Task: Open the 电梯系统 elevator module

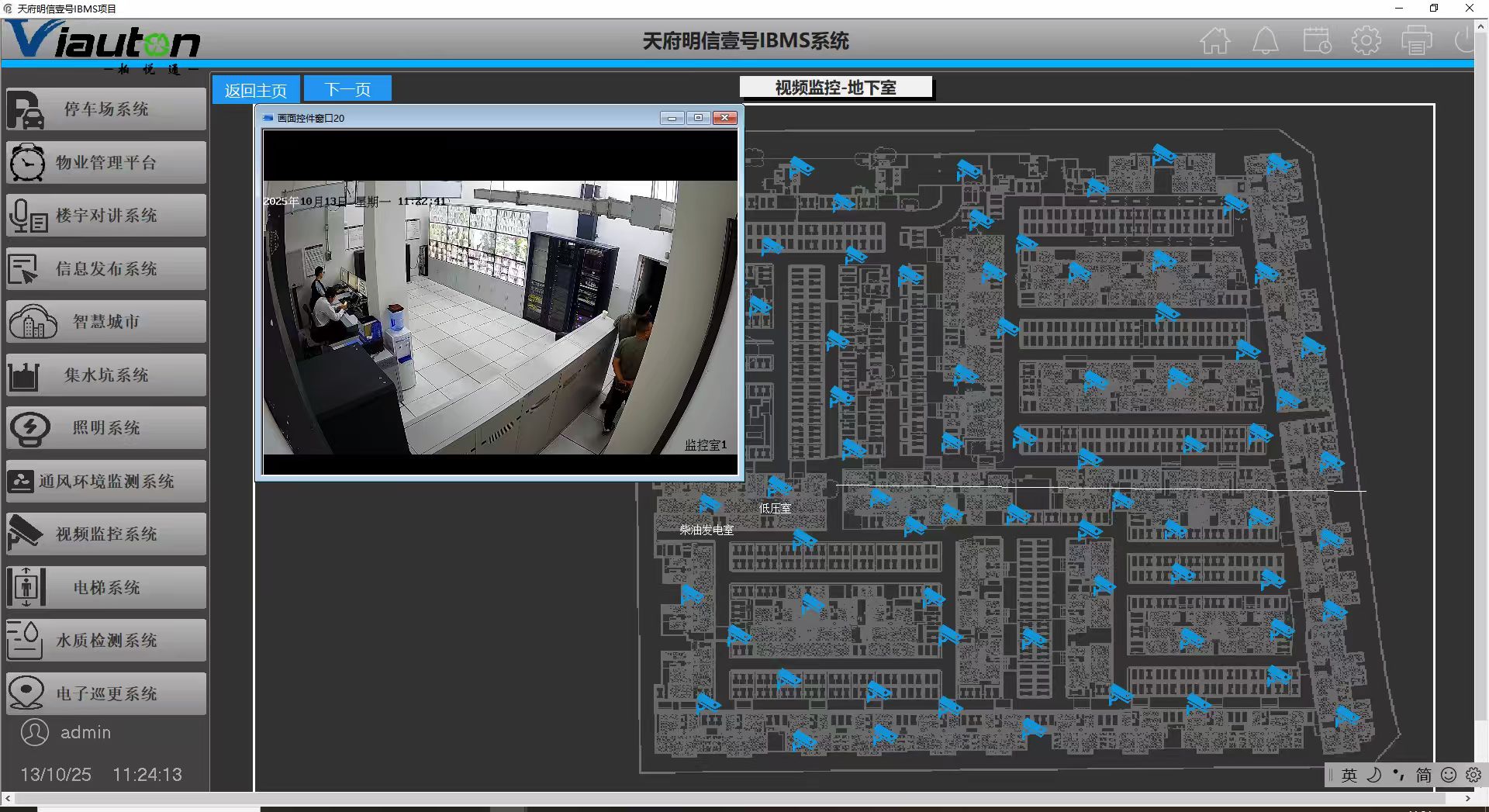Action: (x=106, y=588)
